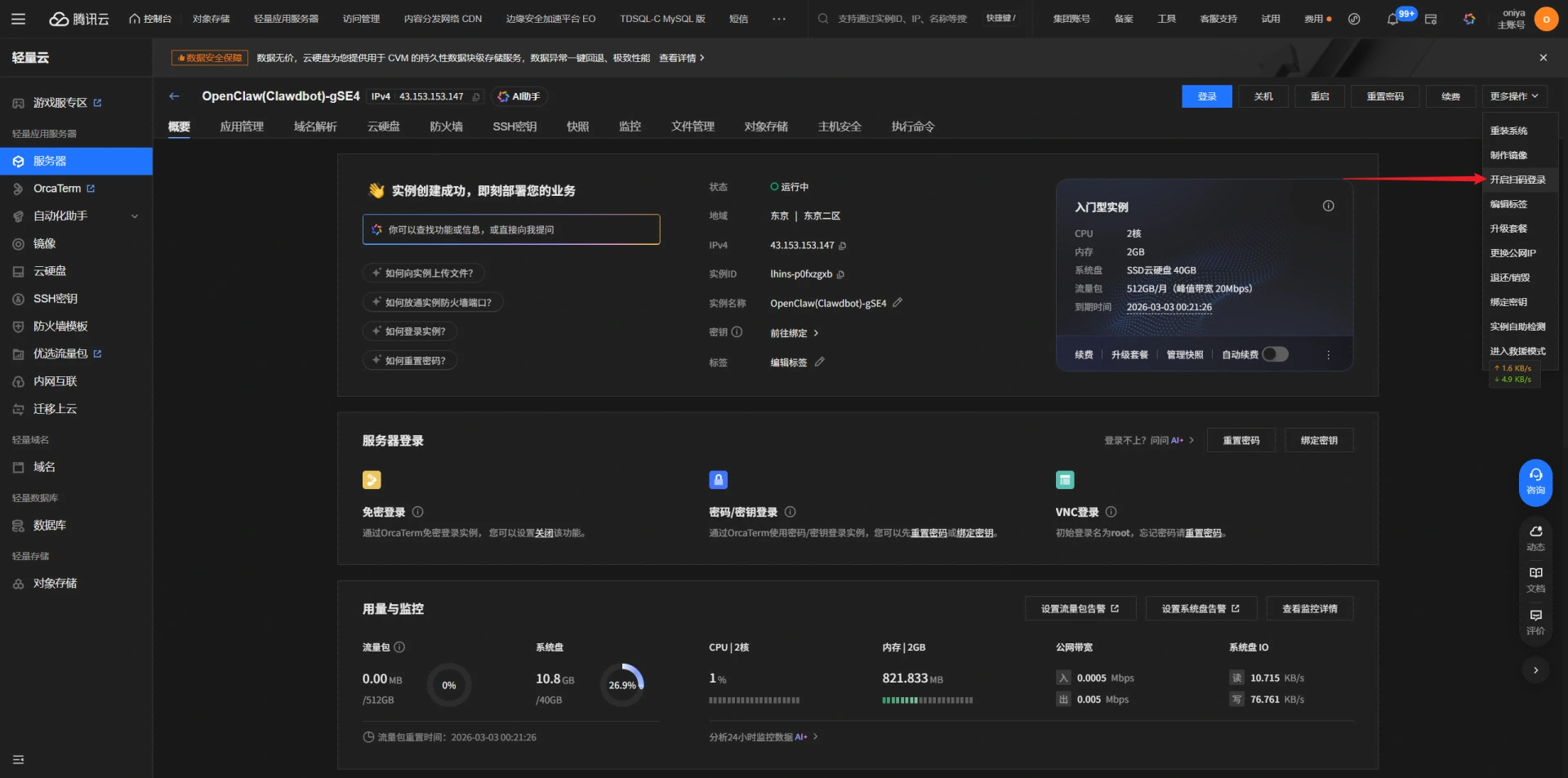This screenshot has width=1568, height=778.
Task: Click the blue 登录 button
Action: (1206, 96)
